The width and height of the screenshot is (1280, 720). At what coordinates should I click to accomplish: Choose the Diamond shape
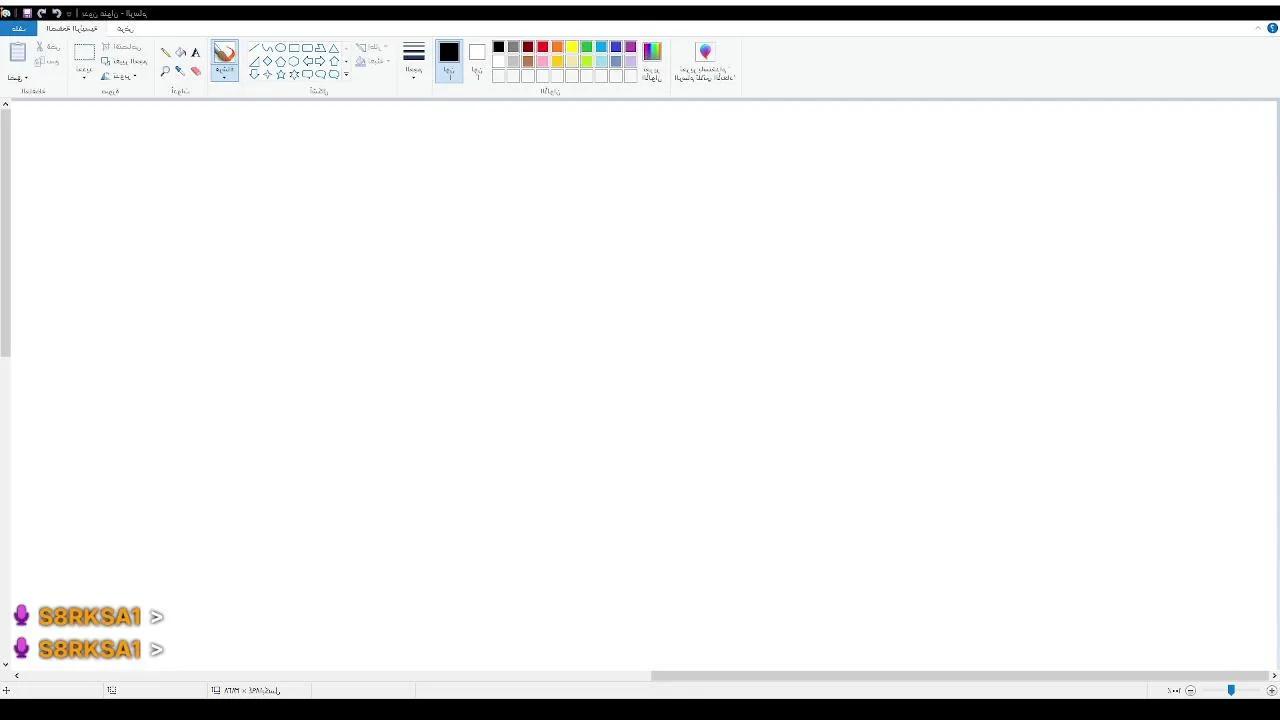267,61
